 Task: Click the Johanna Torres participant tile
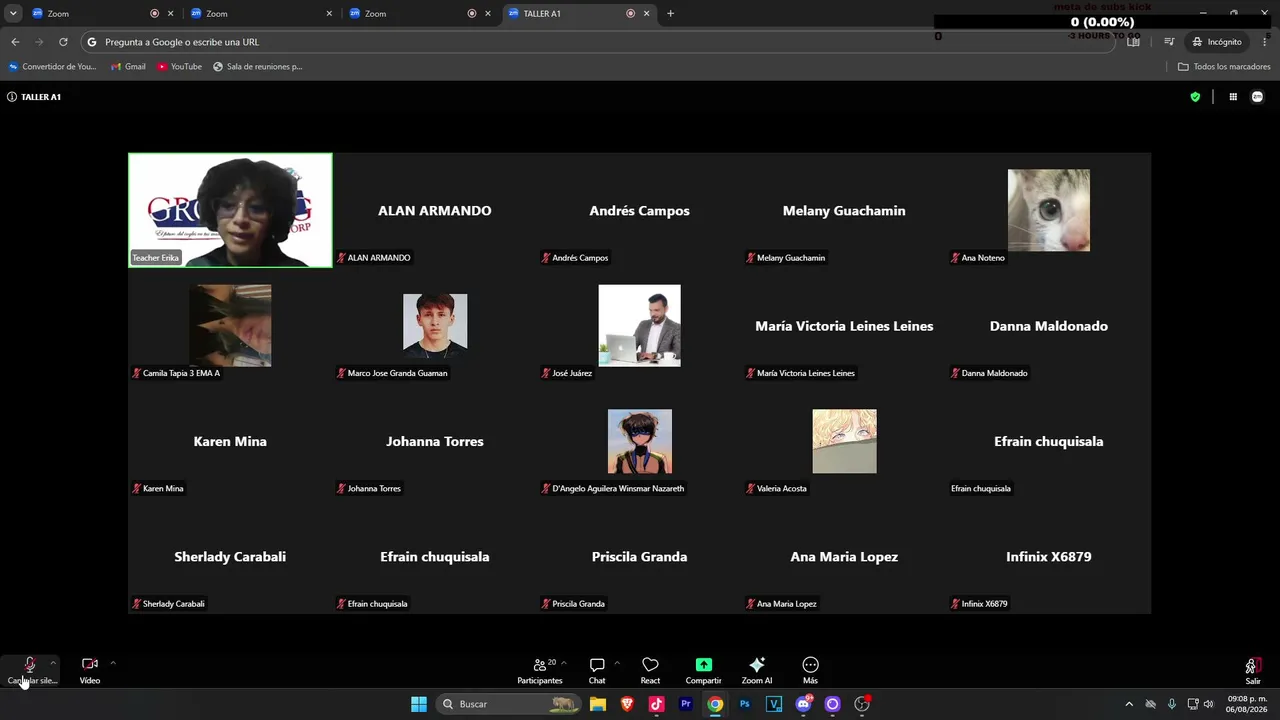(x=435, y=441)
